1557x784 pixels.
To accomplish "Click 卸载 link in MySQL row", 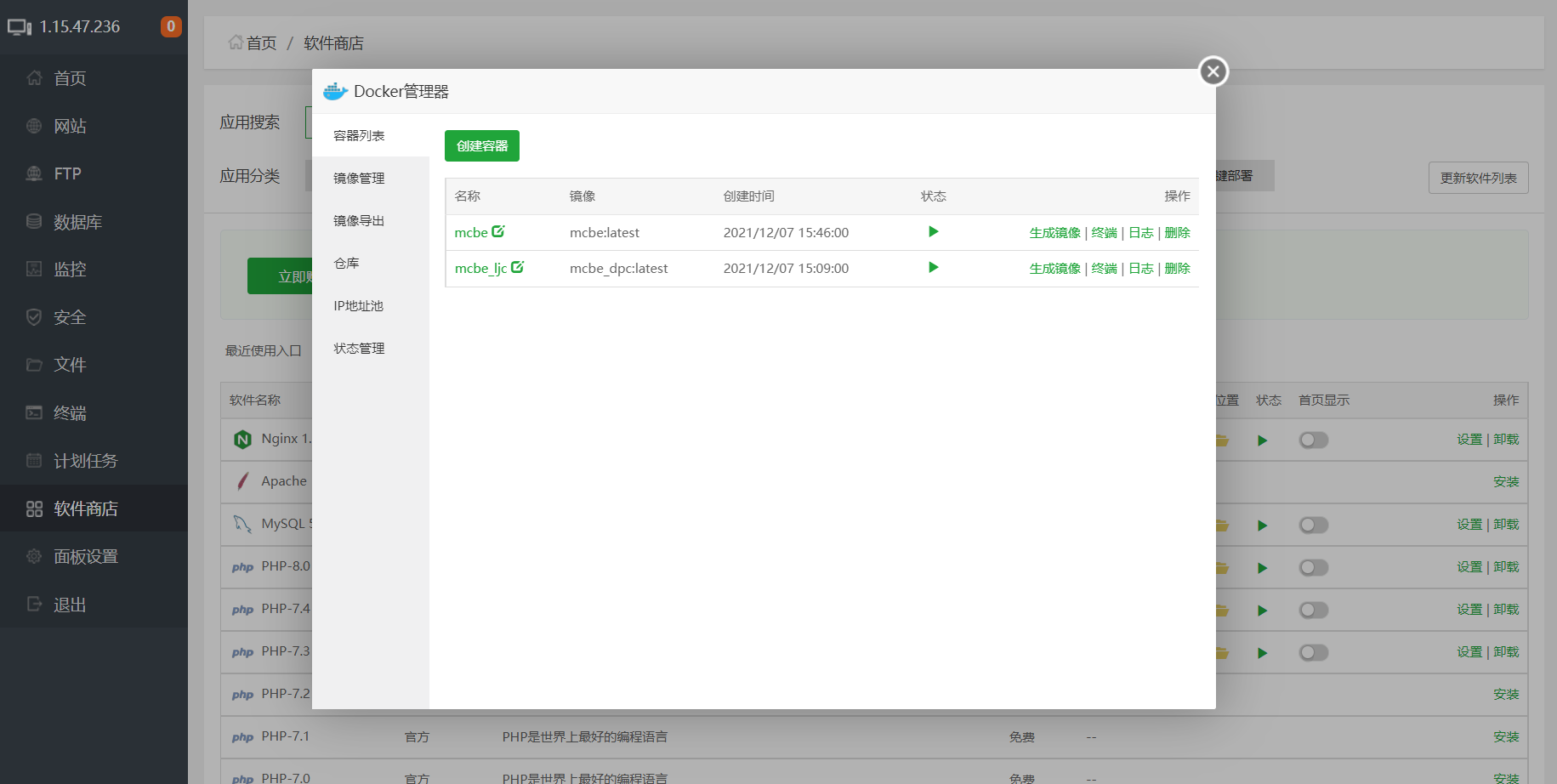I will click(x=1506, y=525).
